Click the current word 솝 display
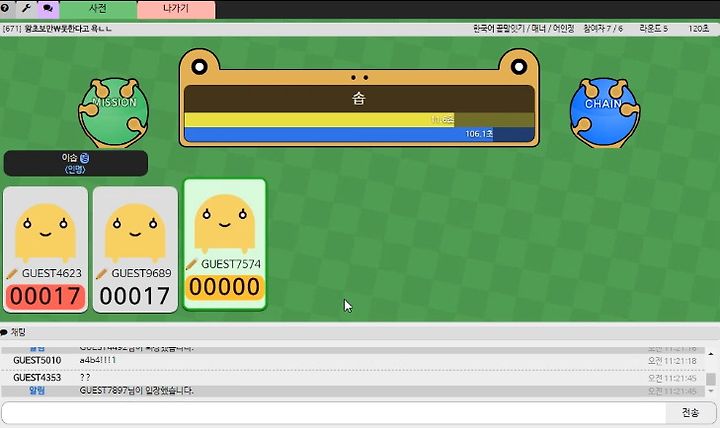Viewport: 720px width, 428px height. [359, 98]
